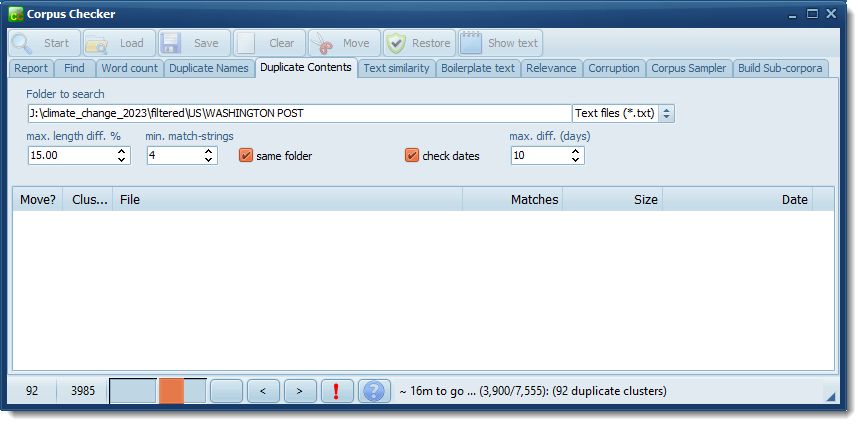
Task: Click the blank button beside the progress bar
Action: [x=226, y=391]
